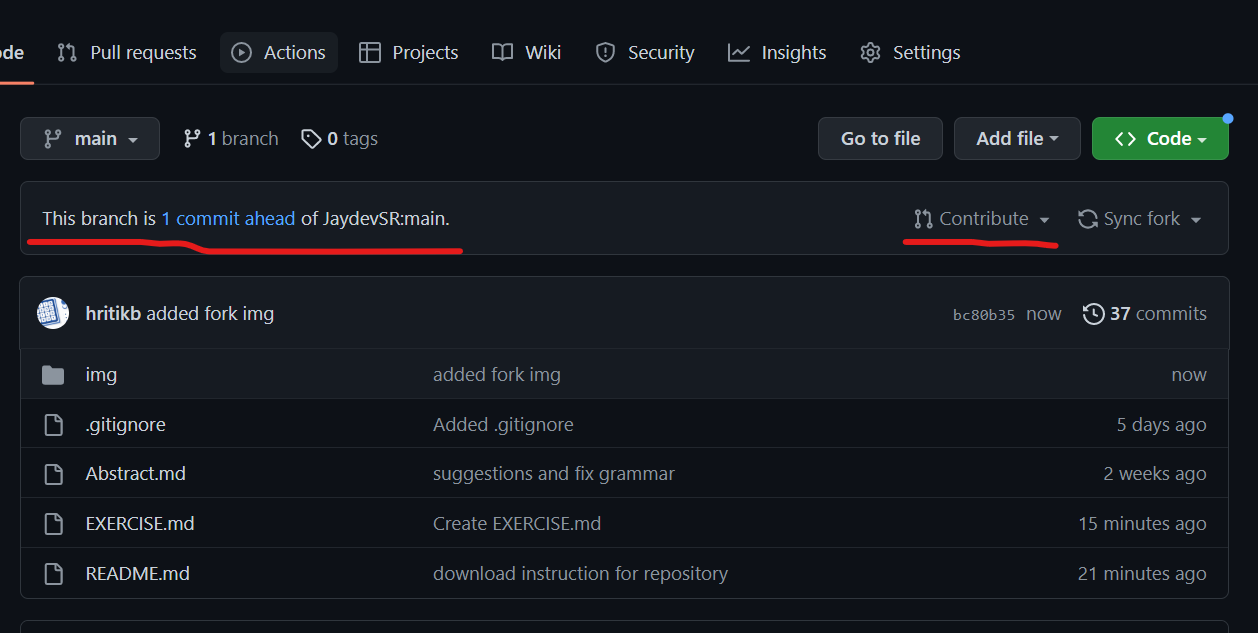Click the commits history clock icon

pos(1094,313)
